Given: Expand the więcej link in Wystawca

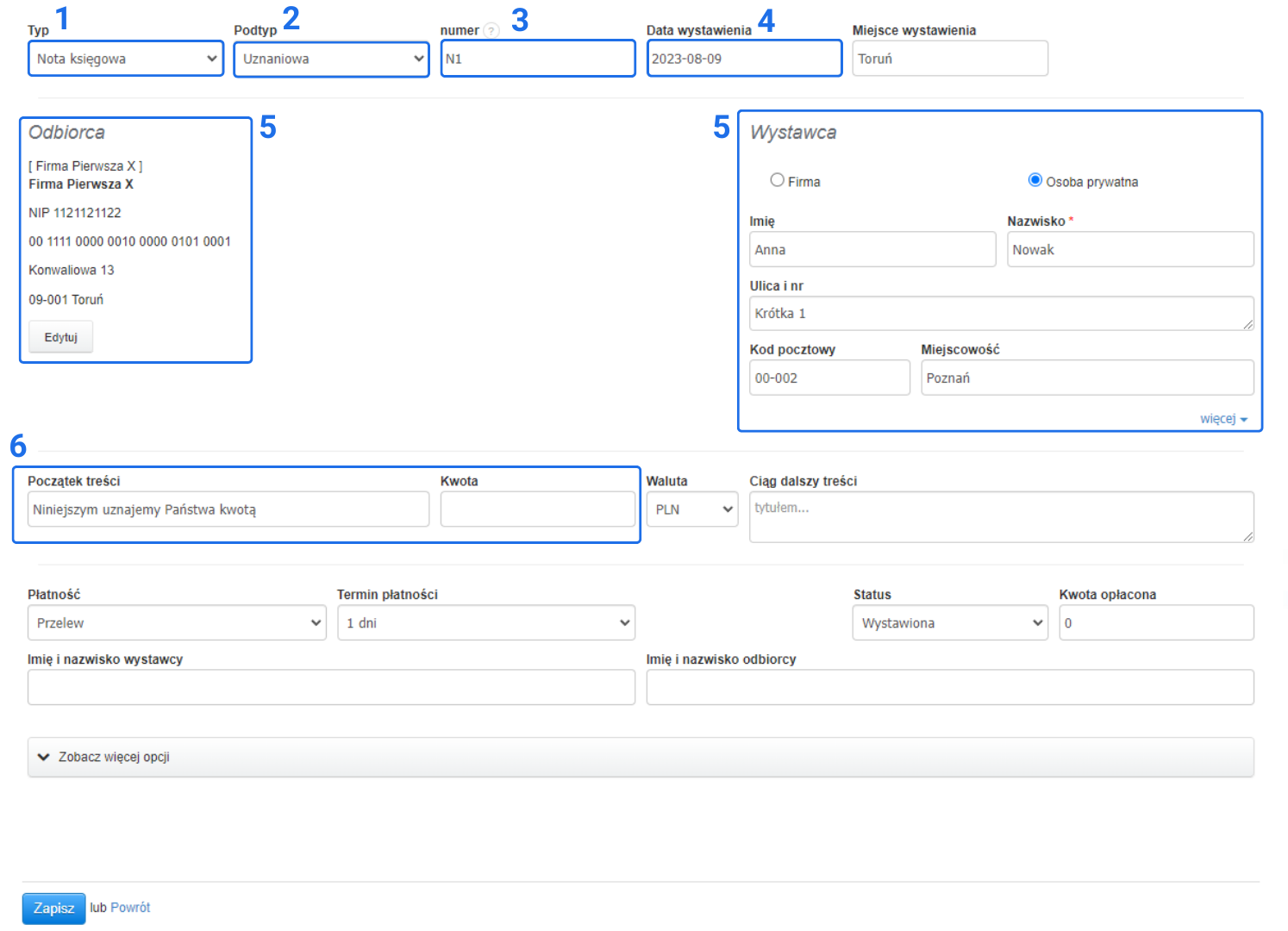Looking at the screenshot, I should click(x=1222, y=419).
